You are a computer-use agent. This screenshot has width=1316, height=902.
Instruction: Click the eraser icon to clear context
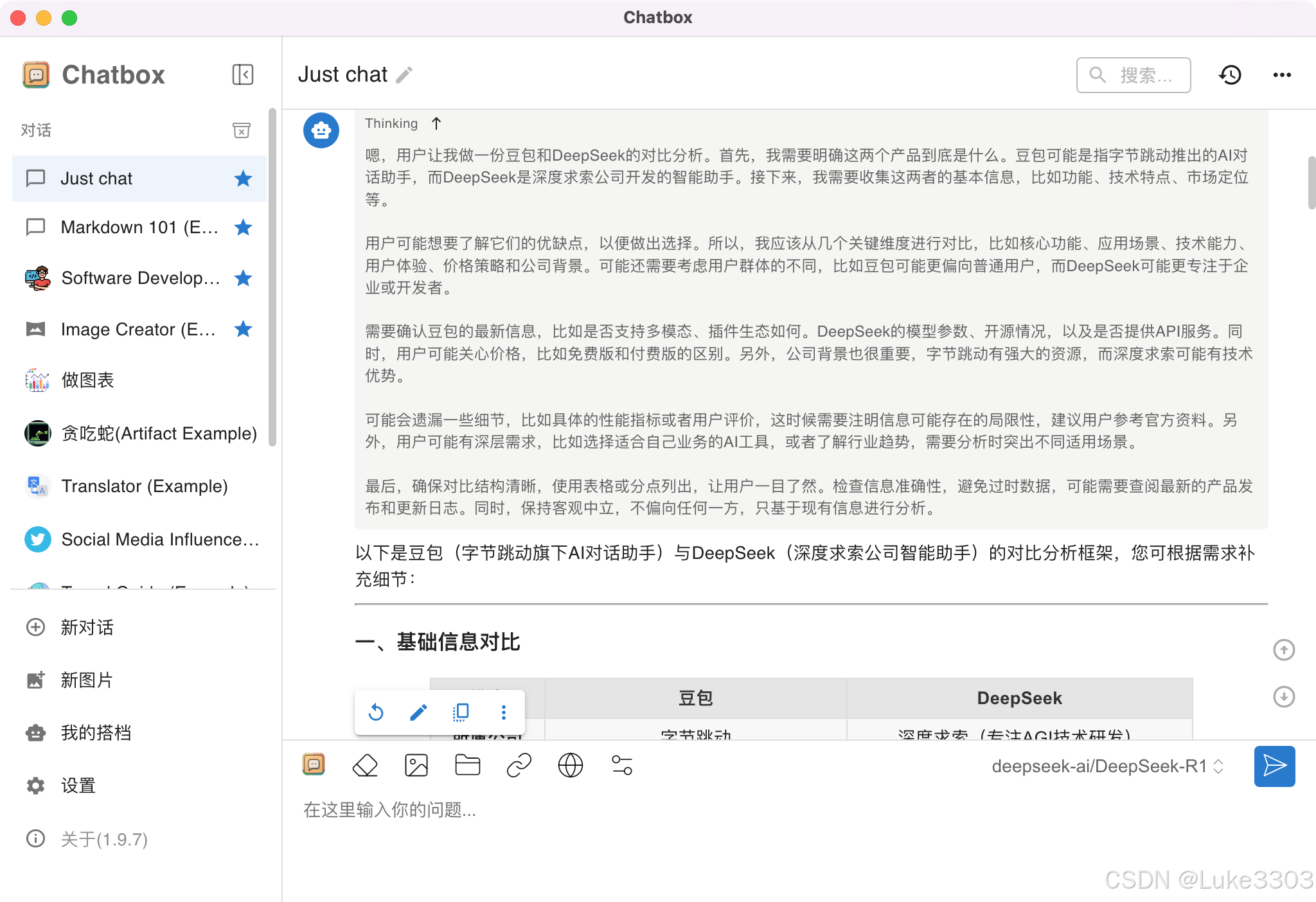365,765
